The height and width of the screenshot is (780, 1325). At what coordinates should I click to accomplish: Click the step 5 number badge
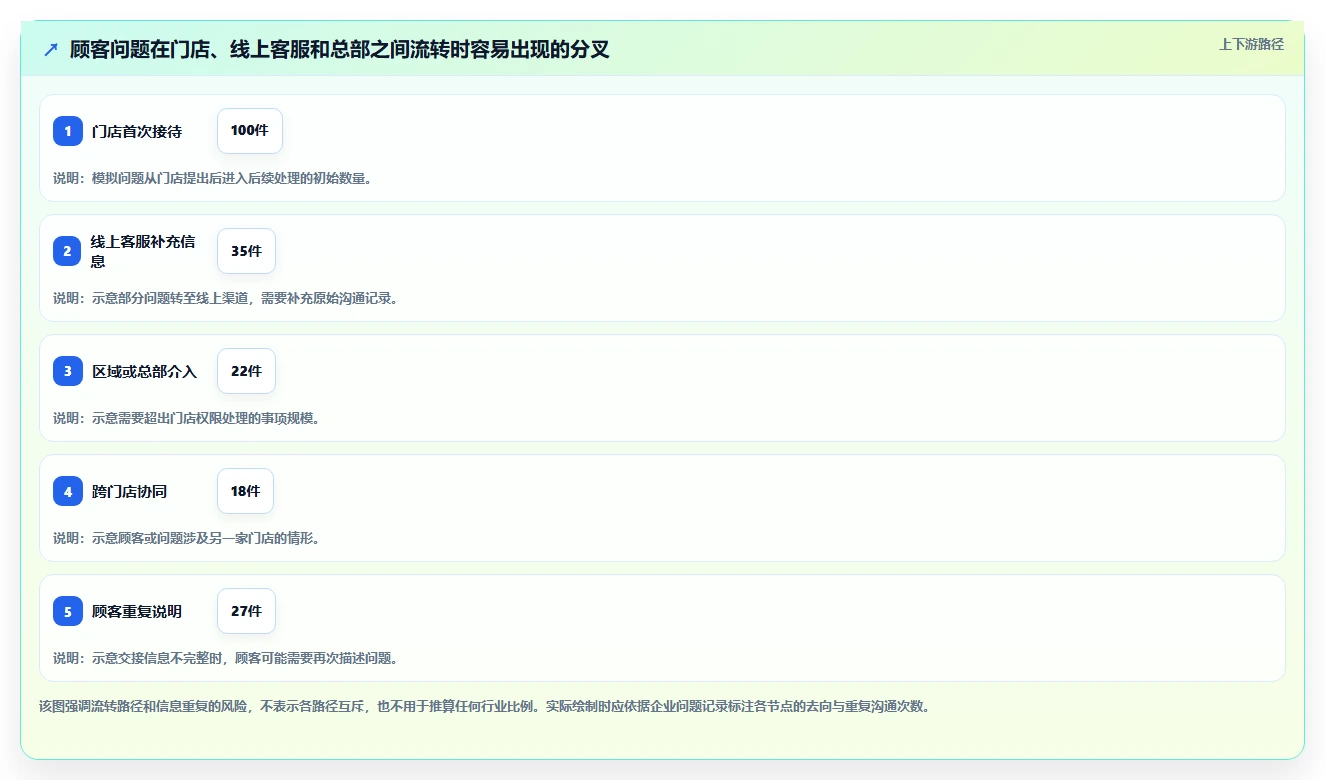pyautogui.click(x=68, y=611)
